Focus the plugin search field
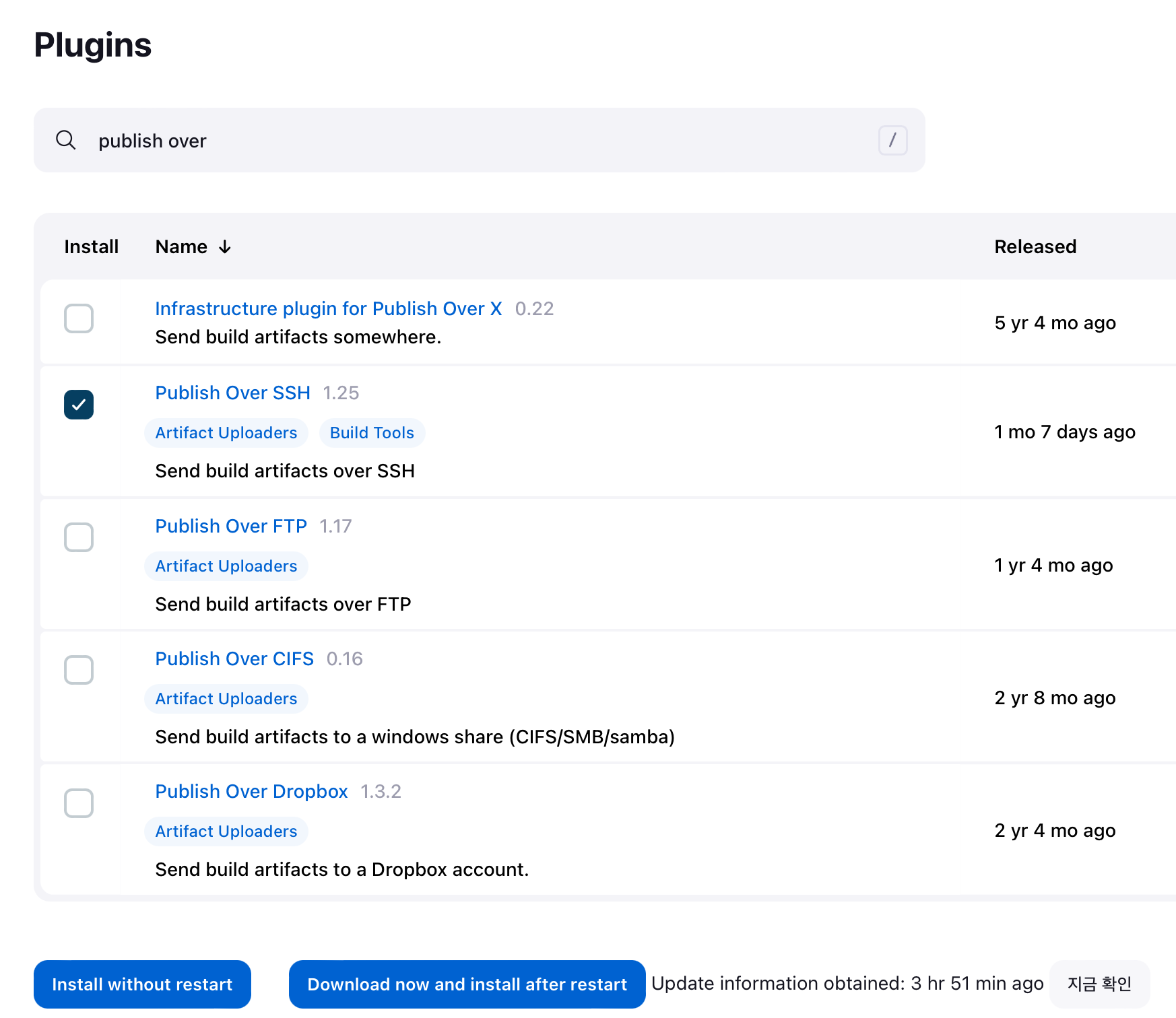Screen dimensions: 1176x1018 [479, 140]
